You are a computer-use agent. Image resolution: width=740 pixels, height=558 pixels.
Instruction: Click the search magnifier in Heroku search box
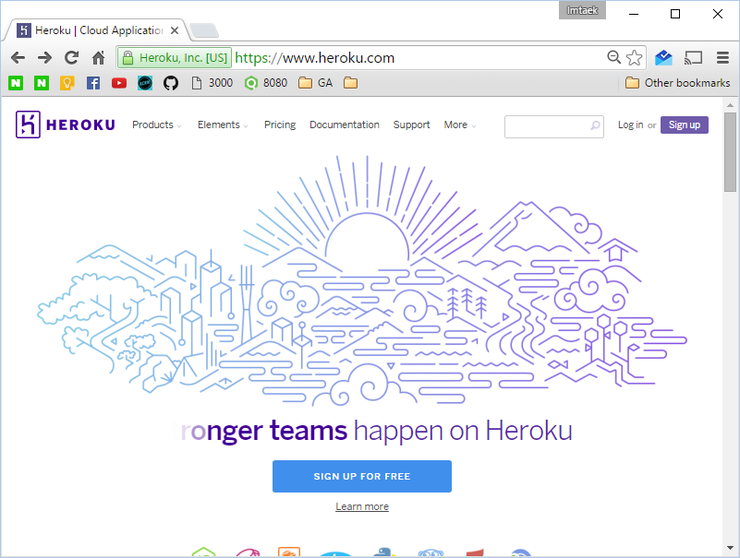(595, 126)
